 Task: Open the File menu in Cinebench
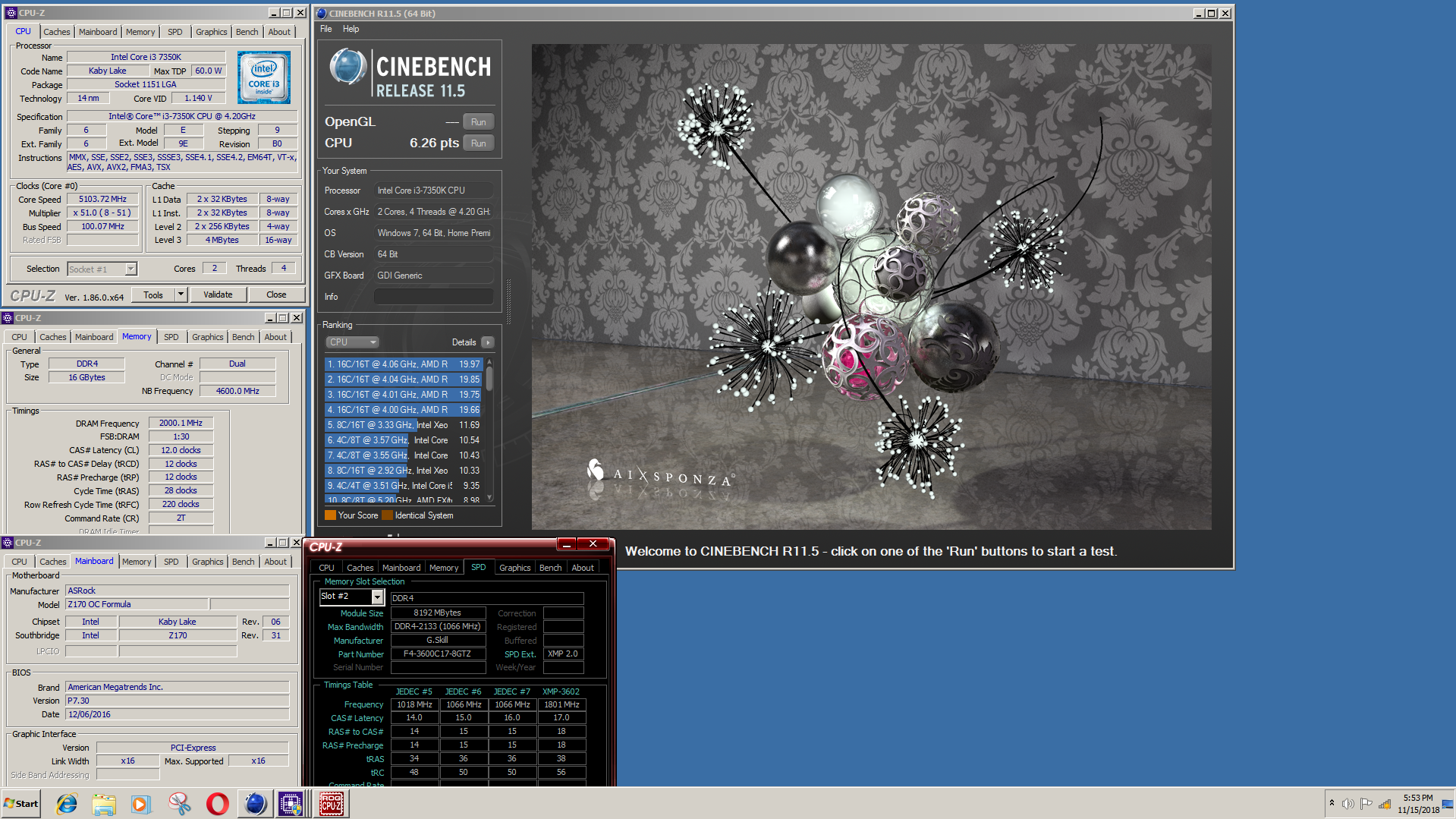[326, 29]
